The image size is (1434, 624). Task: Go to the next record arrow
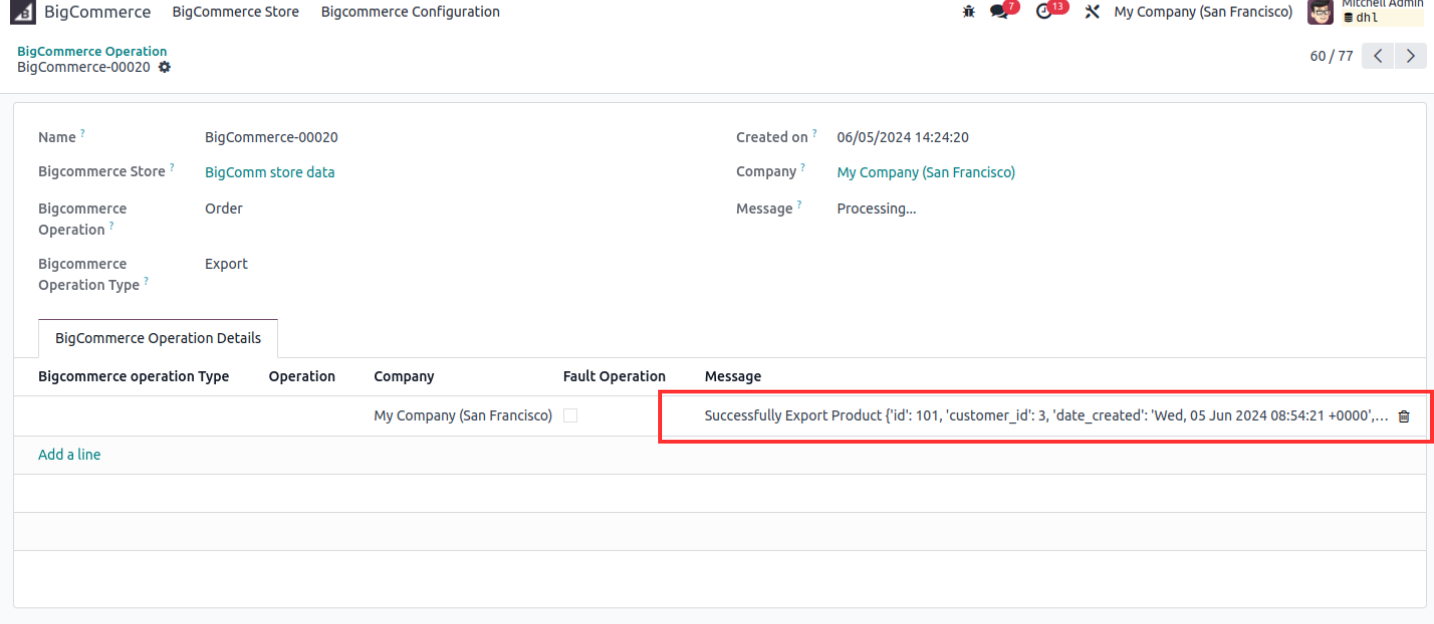tap(1411, 56)
